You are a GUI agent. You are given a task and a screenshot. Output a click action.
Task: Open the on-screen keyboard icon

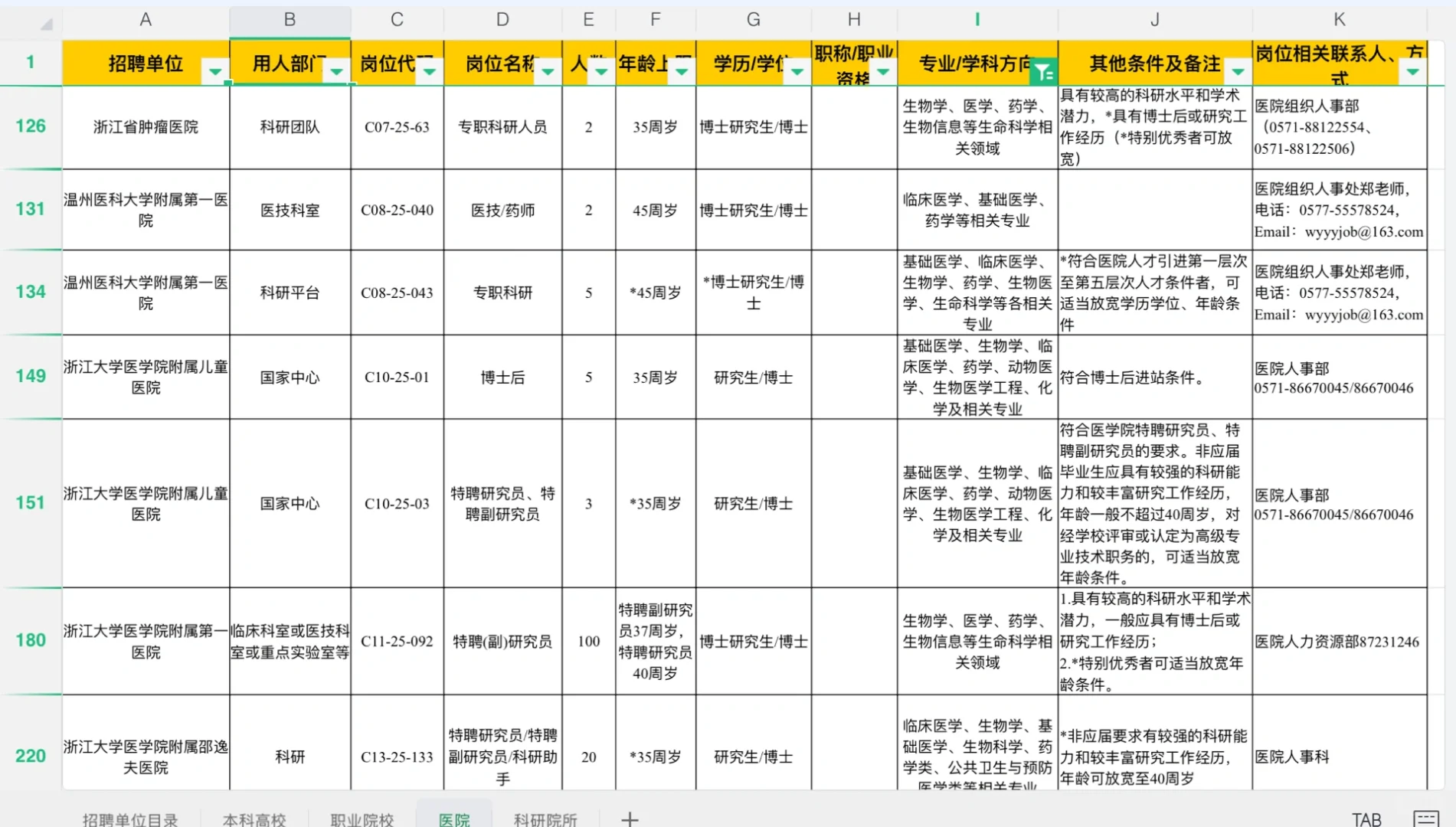pyautogui.click(x=1425, y=818)
